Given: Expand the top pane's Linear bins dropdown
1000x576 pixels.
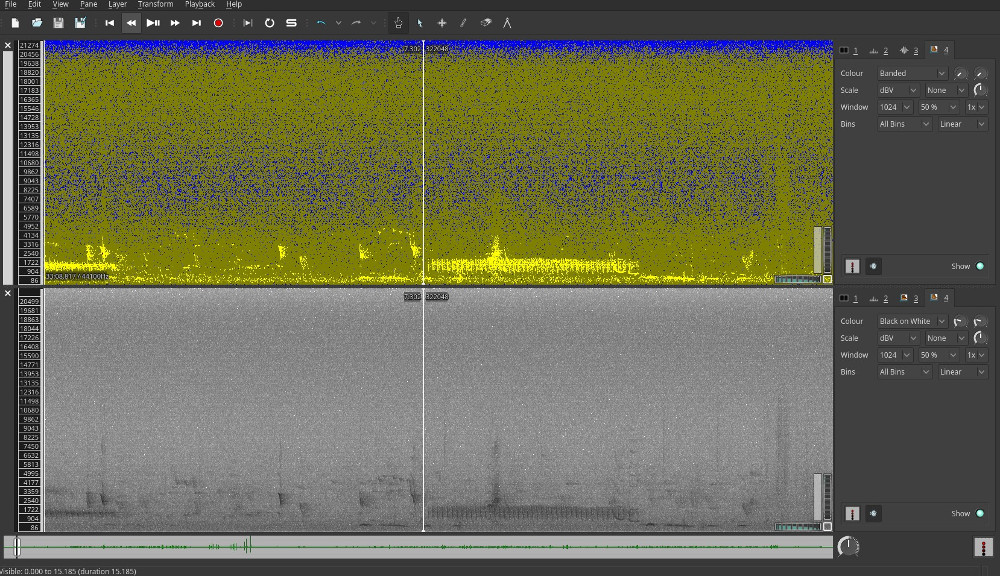Looking at the screenshot, I should pos(962,124).
